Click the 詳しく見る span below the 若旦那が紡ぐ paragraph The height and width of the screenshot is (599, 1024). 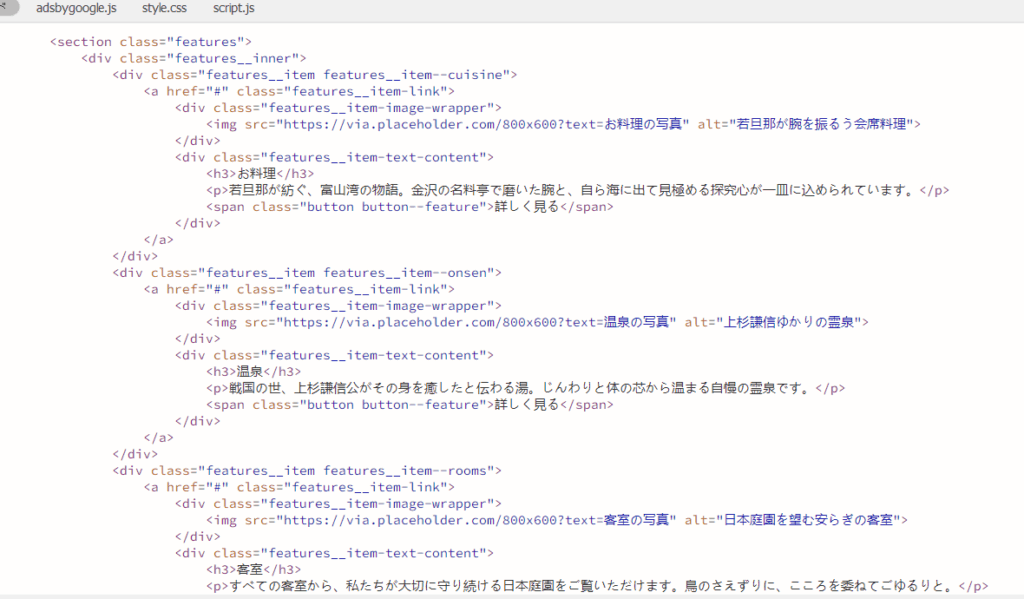coord(409,206)
